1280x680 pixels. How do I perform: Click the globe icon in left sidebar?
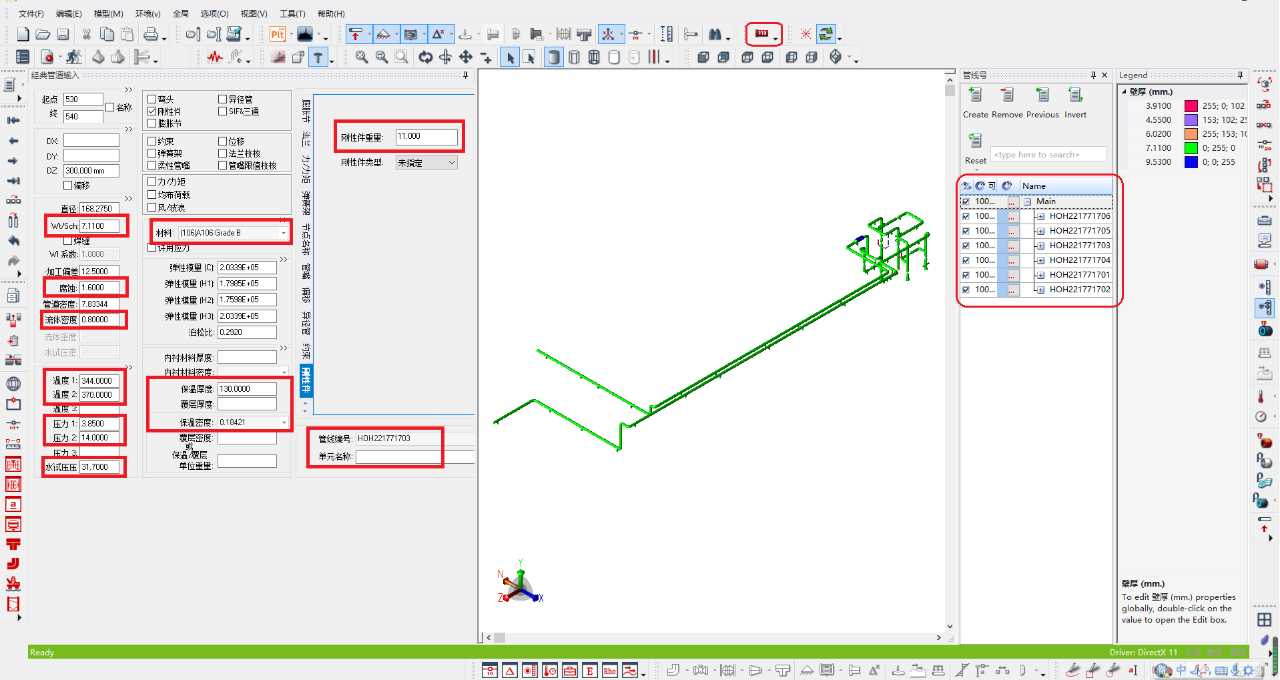coord(13,384)
